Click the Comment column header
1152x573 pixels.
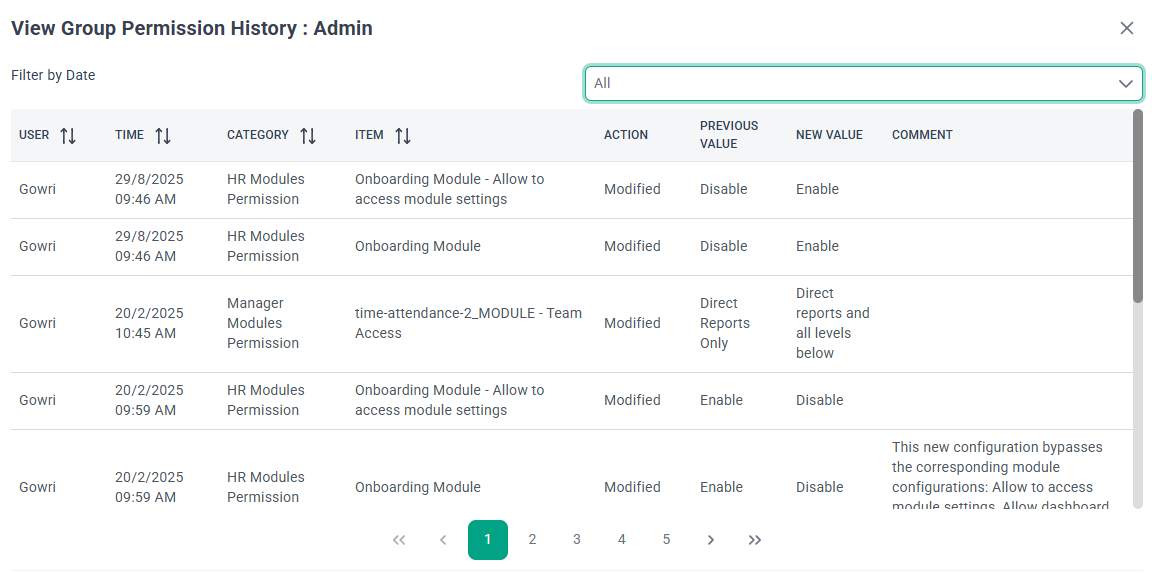922,135
